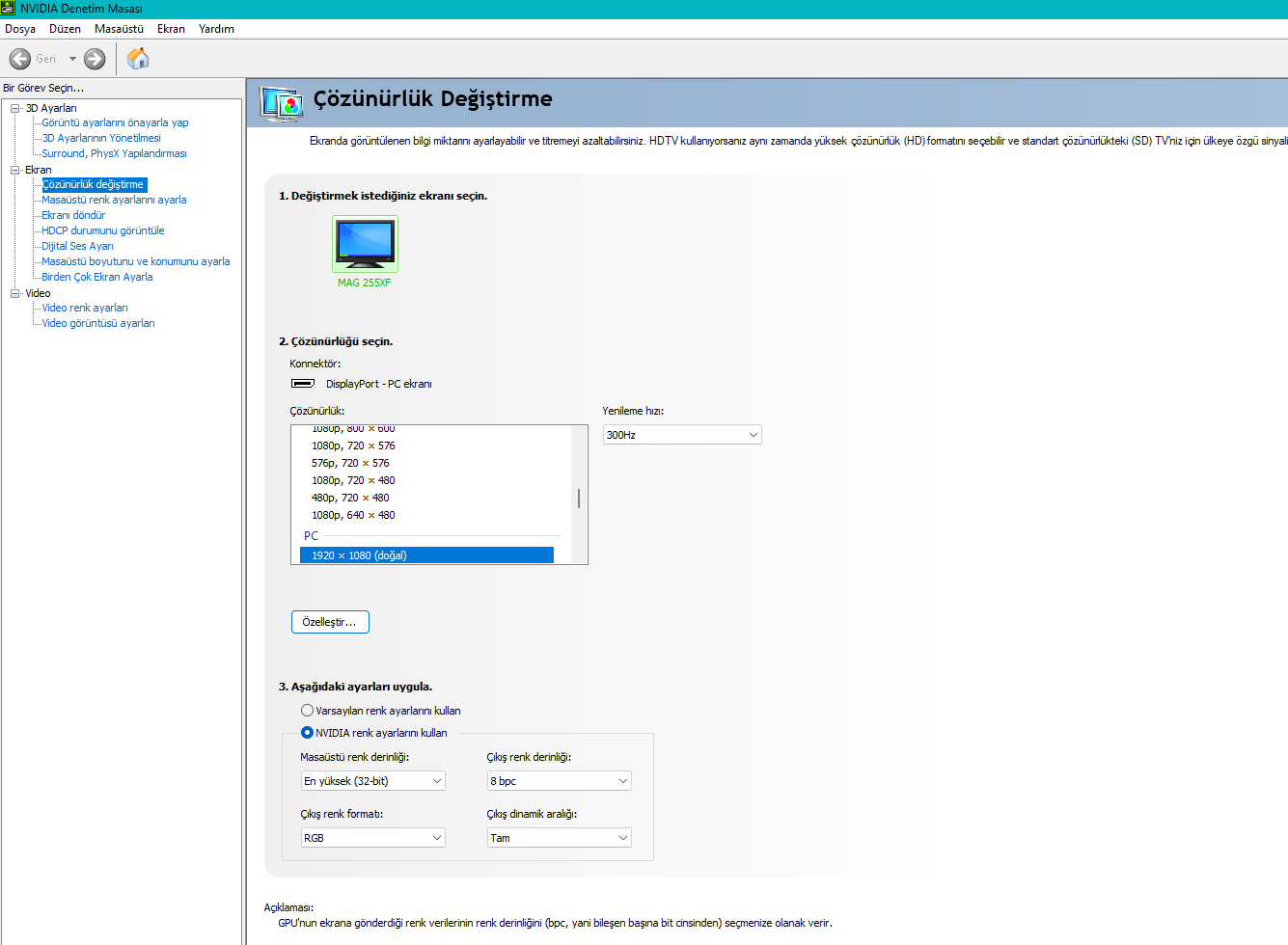Select '1920 × 1080 (doğal)' resolution
Viewport: 1288px width, 945px height.
pos(426,555)
